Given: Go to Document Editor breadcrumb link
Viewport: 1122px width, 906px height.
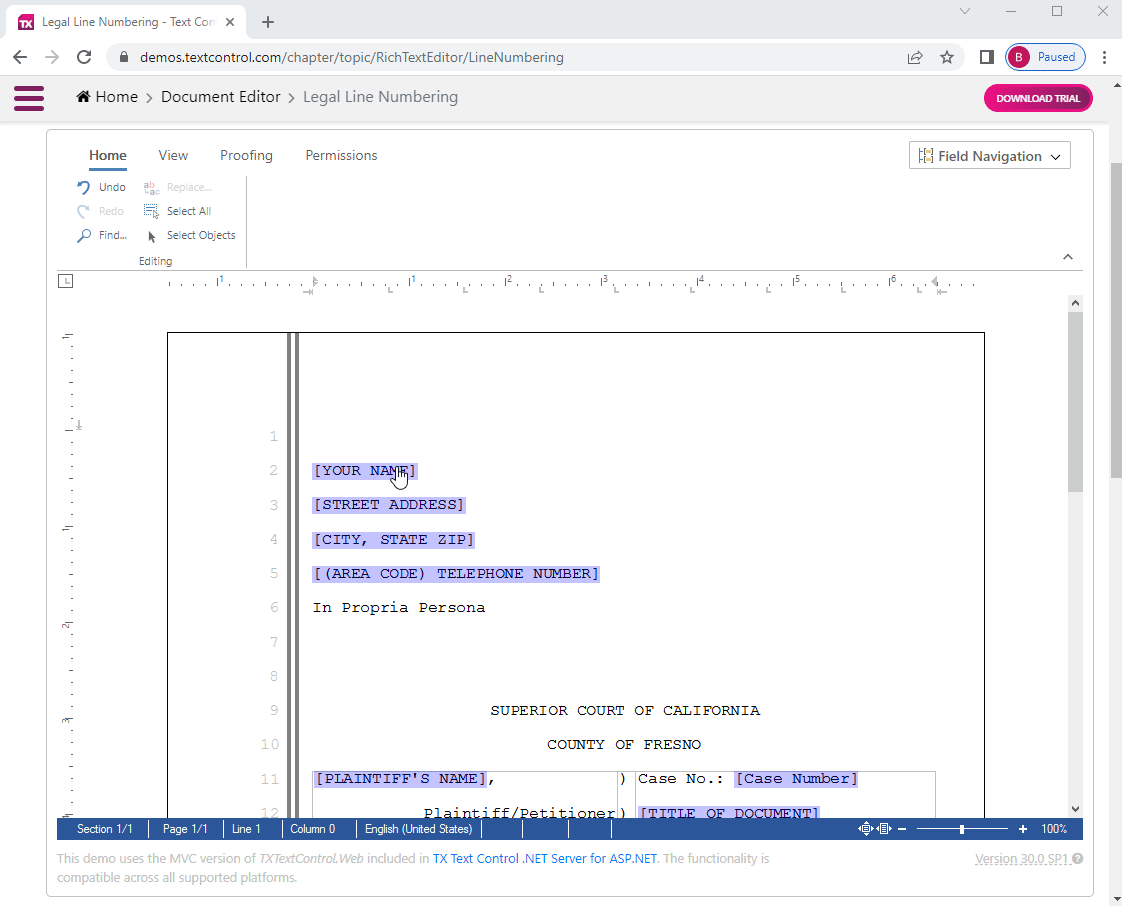Looking at the screenshot, I should coord(220,97).
